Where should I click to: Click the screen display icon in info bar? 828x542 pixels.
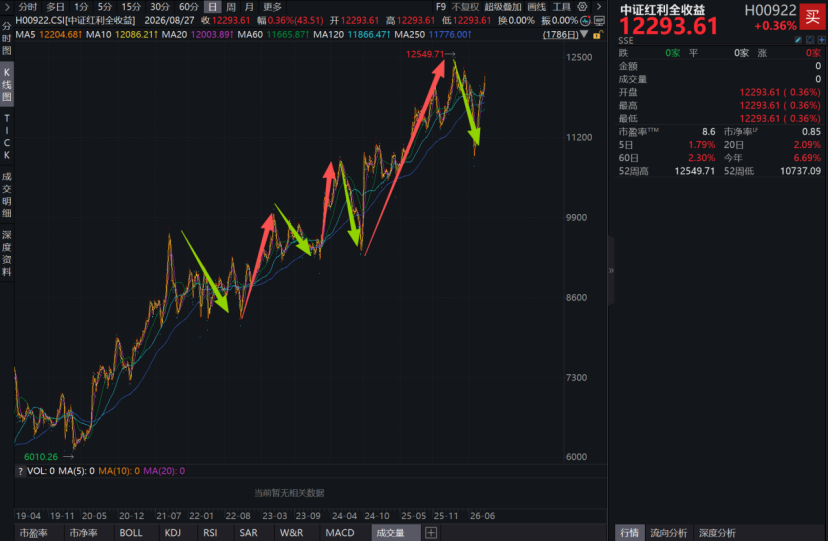click(599, 21)
